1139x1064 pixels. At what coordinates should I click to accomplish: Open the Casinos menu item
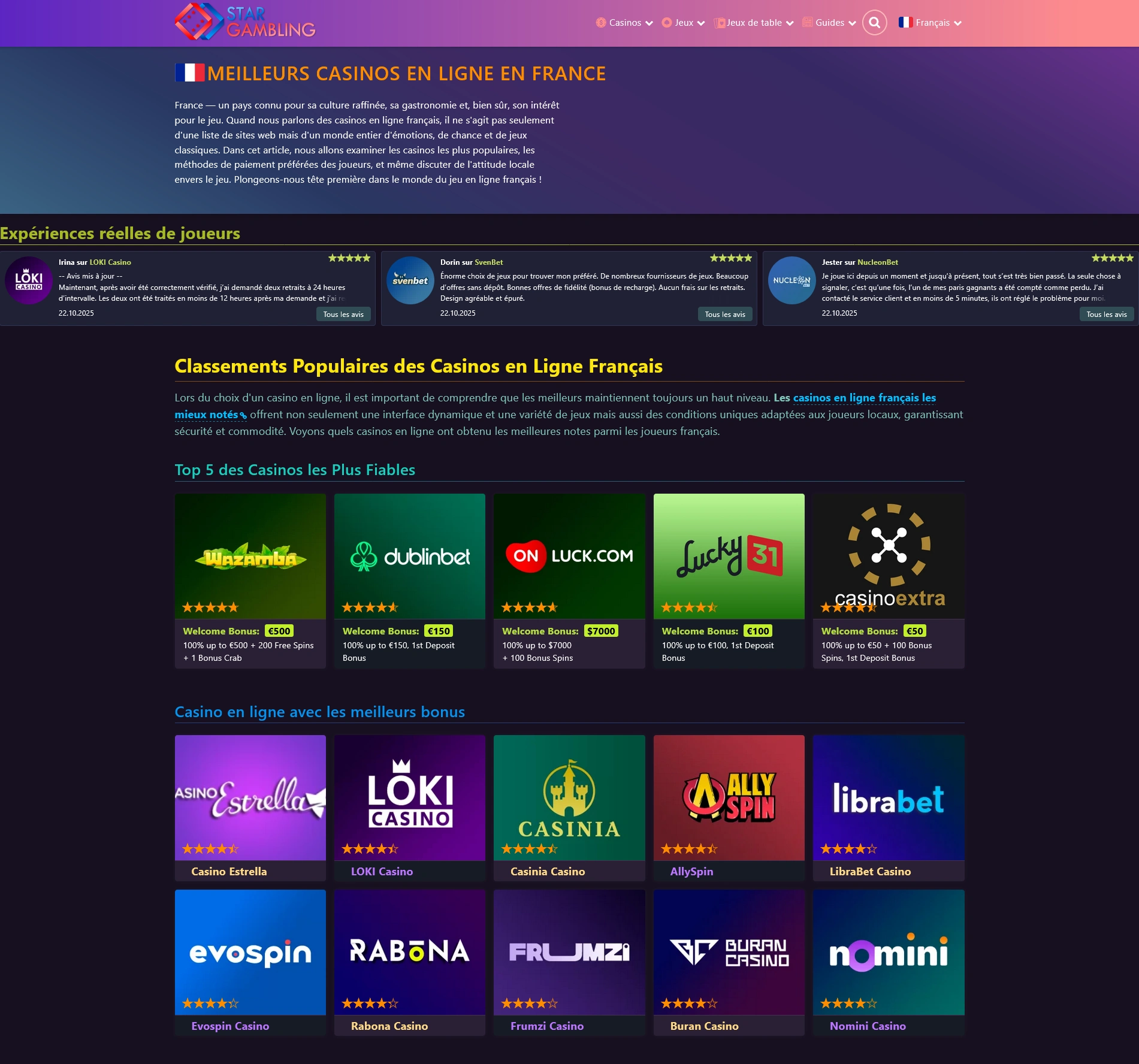coord(625,23)
